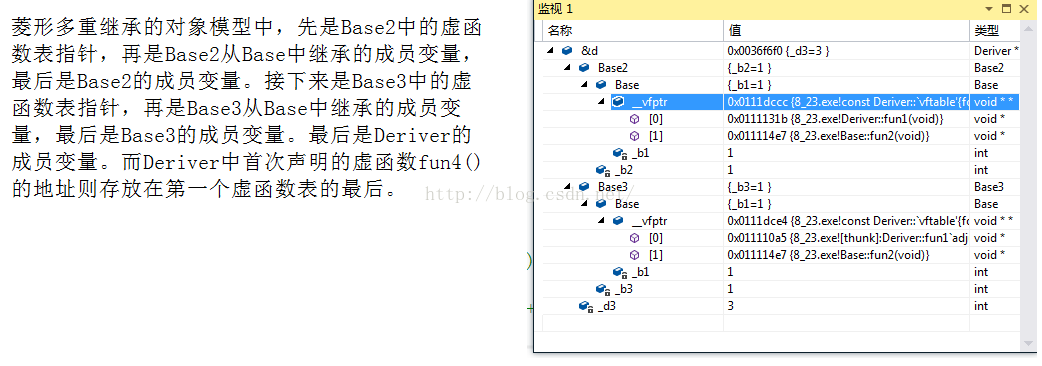Click the highlighted __vfptr row's icon

tap(618, 102)
